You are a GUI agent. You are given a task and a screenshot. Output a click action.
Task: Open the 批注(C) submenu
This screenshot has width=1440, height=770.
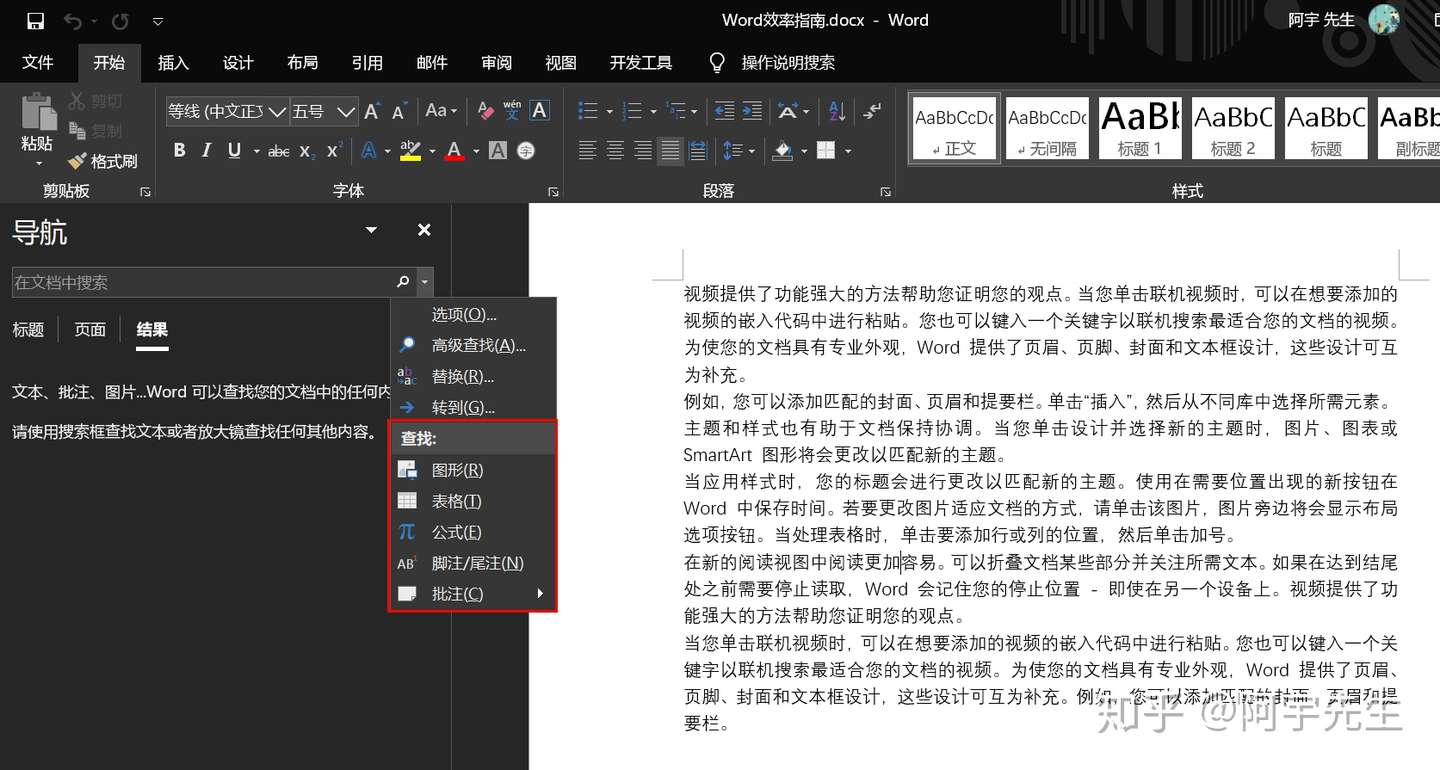click(x=473, y=594)
